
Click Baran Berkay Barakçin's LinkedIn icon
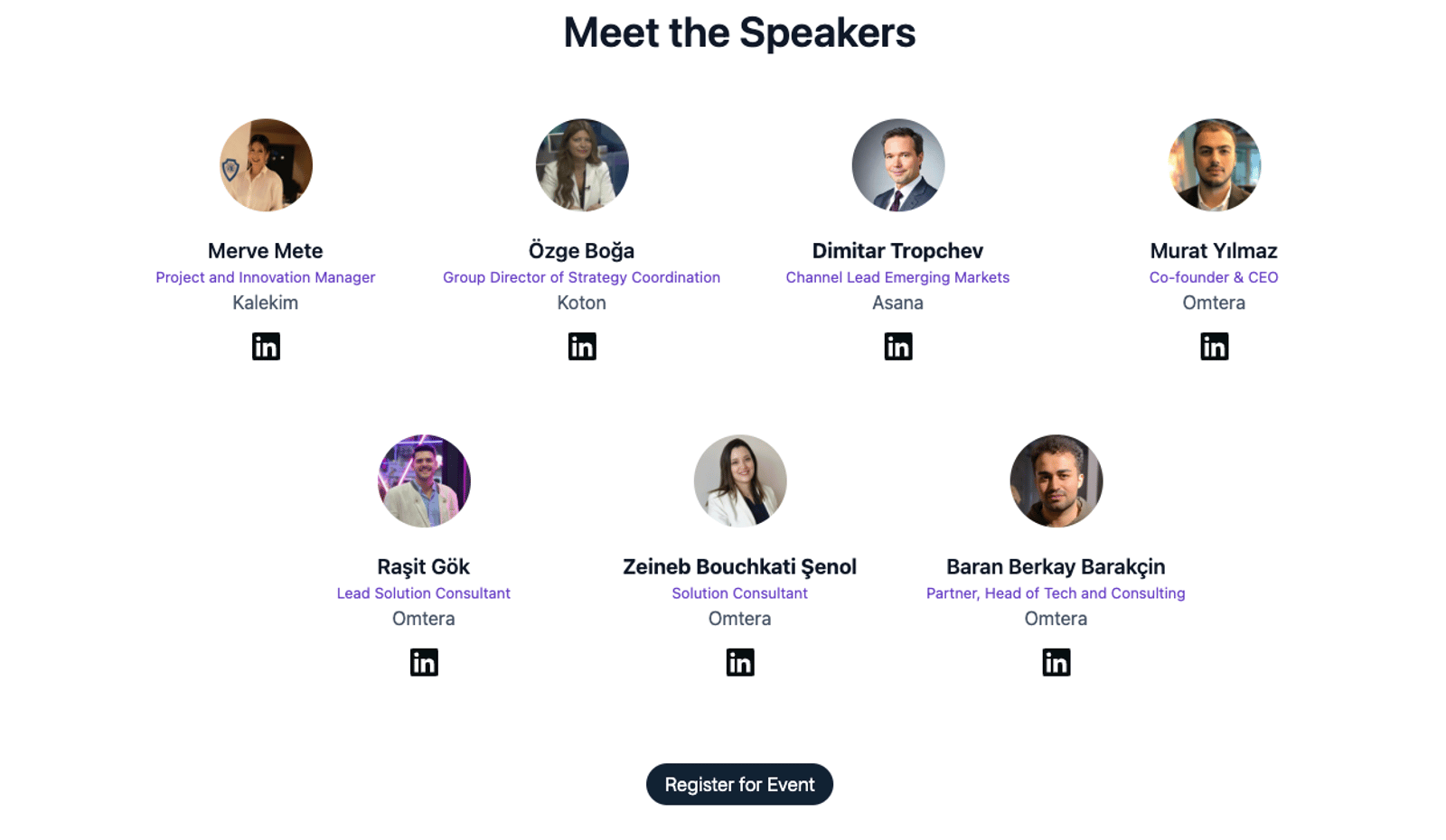click(x=1056, y=663)
